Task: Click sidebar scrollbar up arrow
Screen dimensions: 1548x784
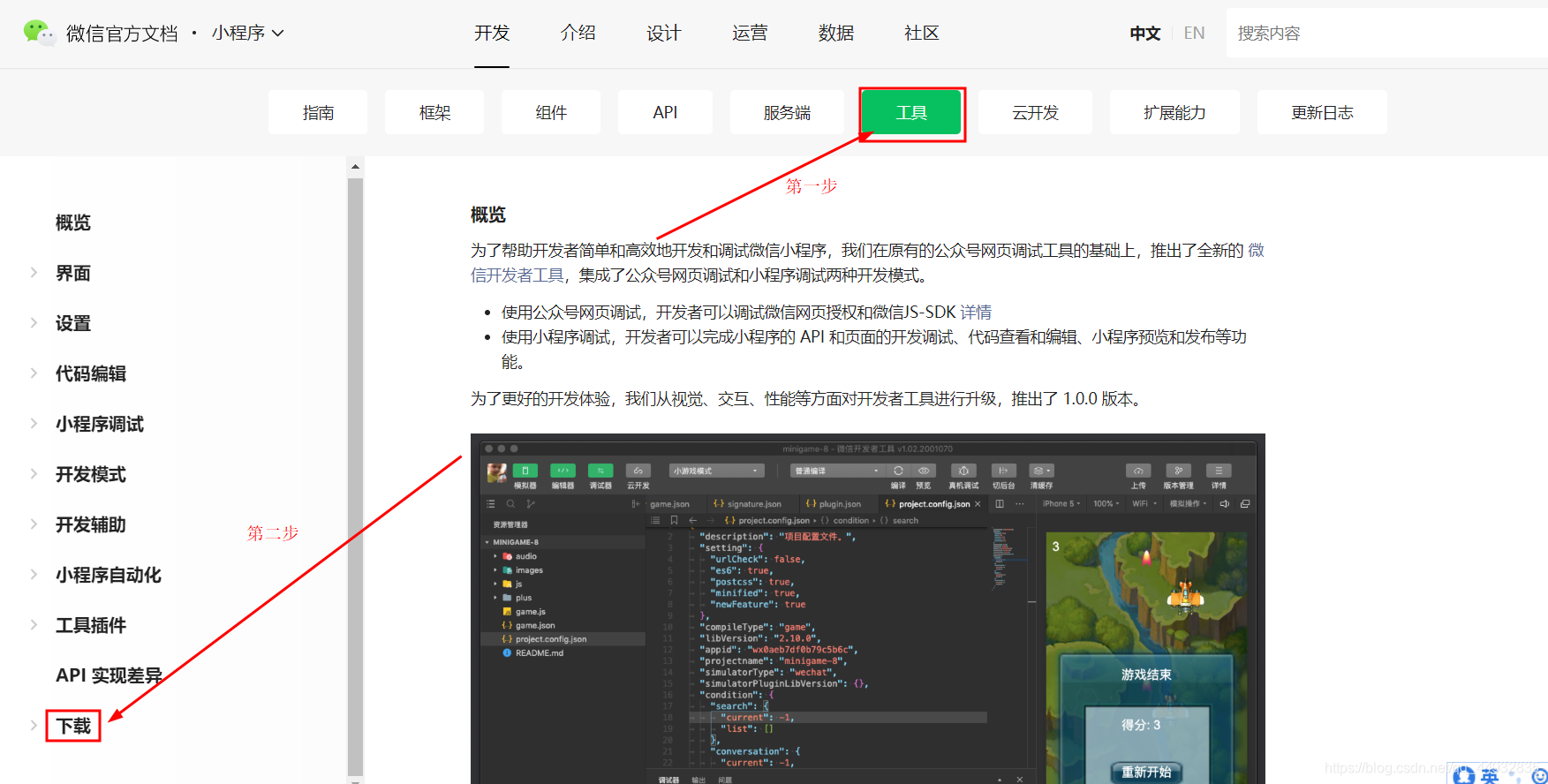Action: pyautogui.click(x=355, y=166)
